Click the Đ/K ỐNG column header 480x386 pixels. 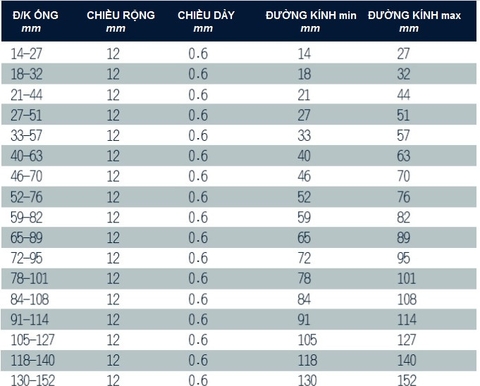35,21
